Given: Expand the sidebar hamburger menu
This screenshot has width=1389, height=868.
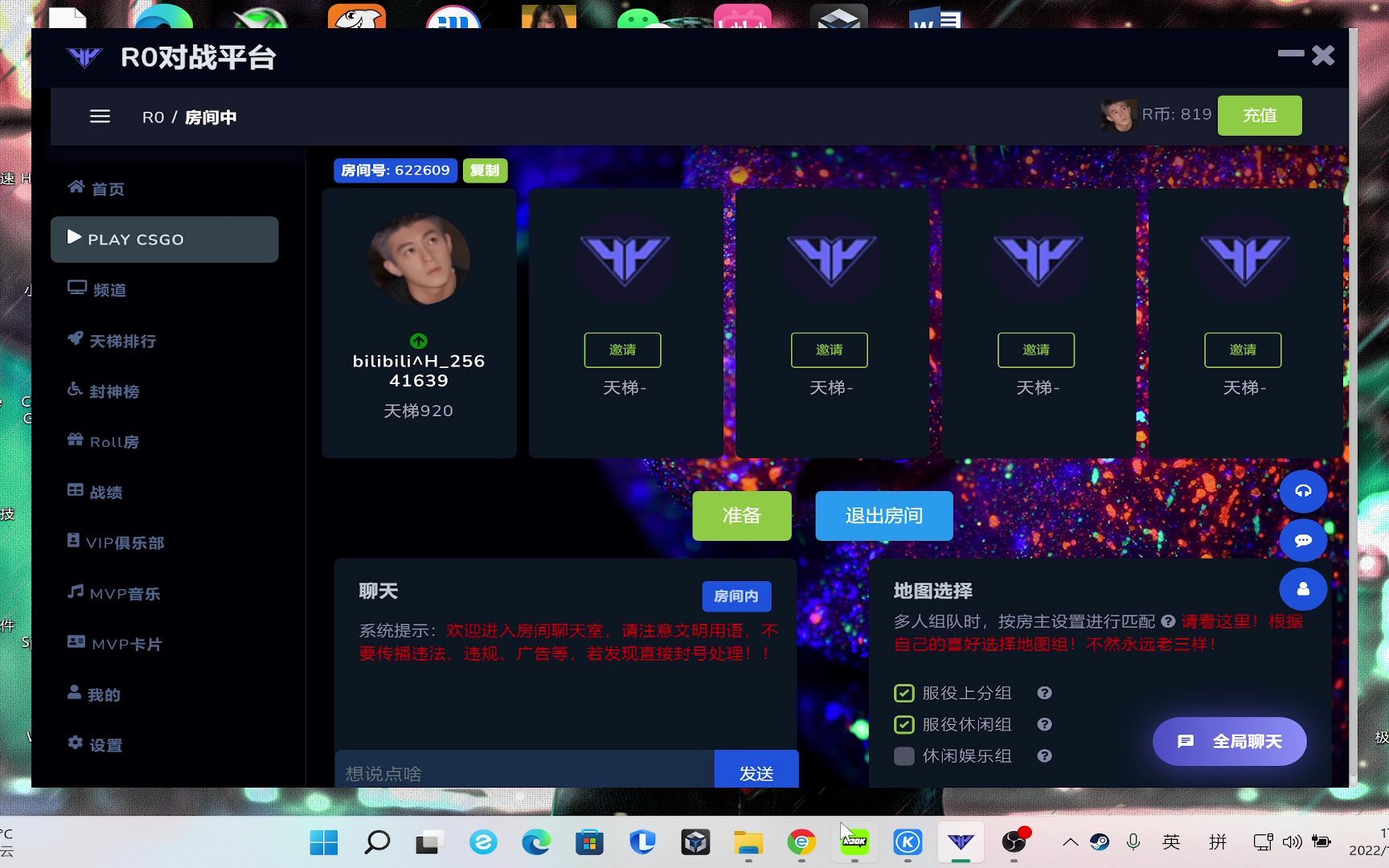Looking at the screenshot, I should point(100,116).
